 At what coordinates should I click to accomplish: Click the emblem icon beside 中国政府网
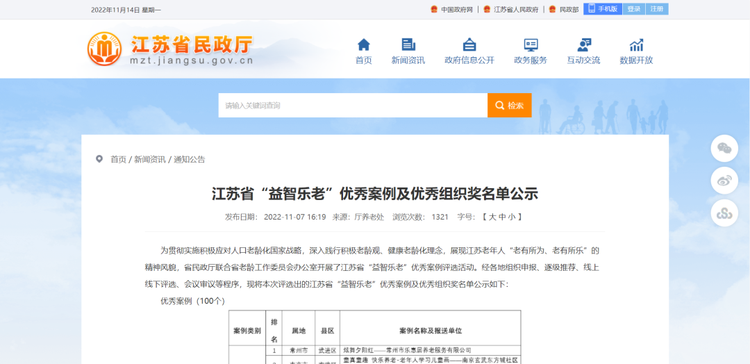(x=434, y=9)
